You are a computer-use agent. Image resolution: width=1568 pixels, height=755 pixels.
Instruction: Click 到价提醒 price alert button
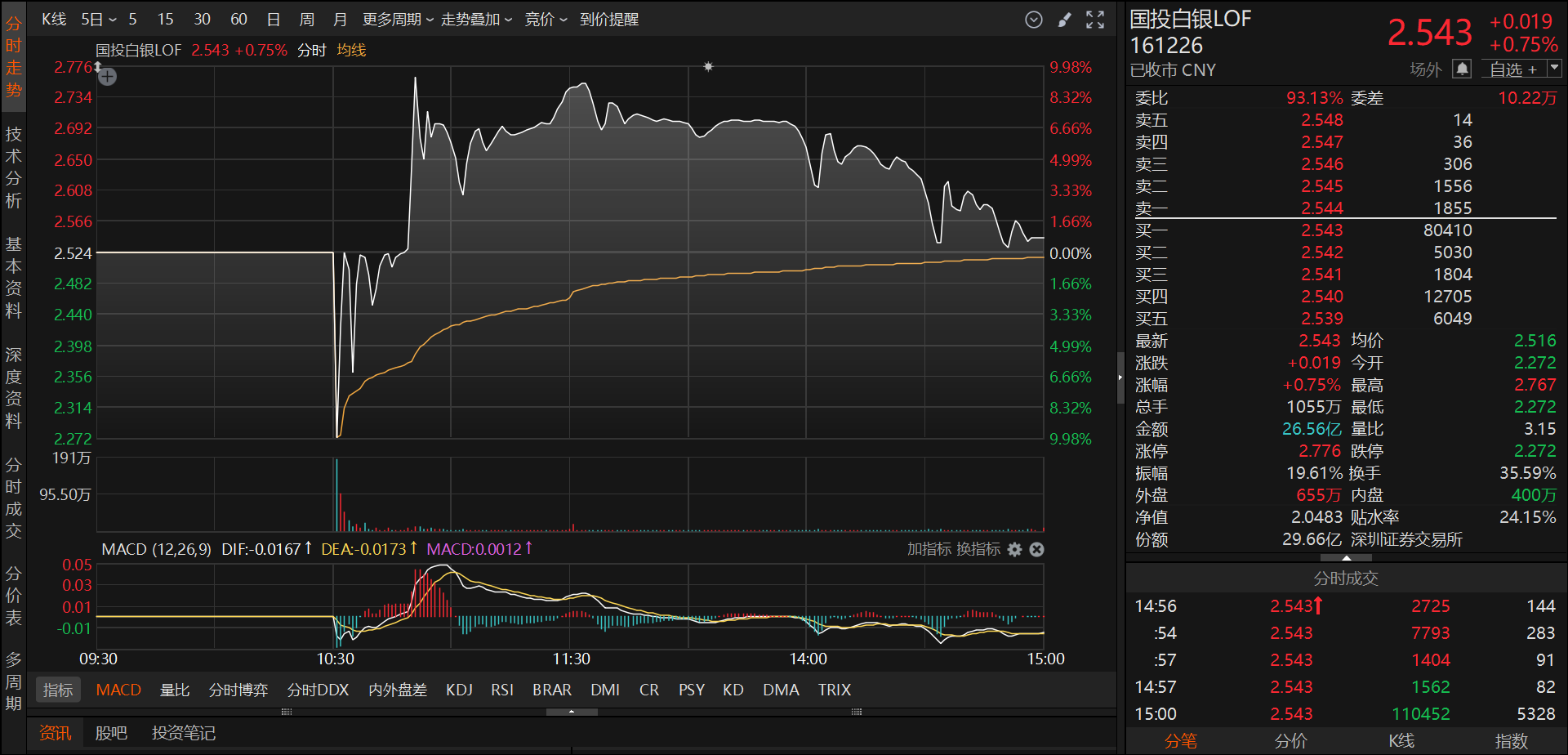(x=609, y=20)
